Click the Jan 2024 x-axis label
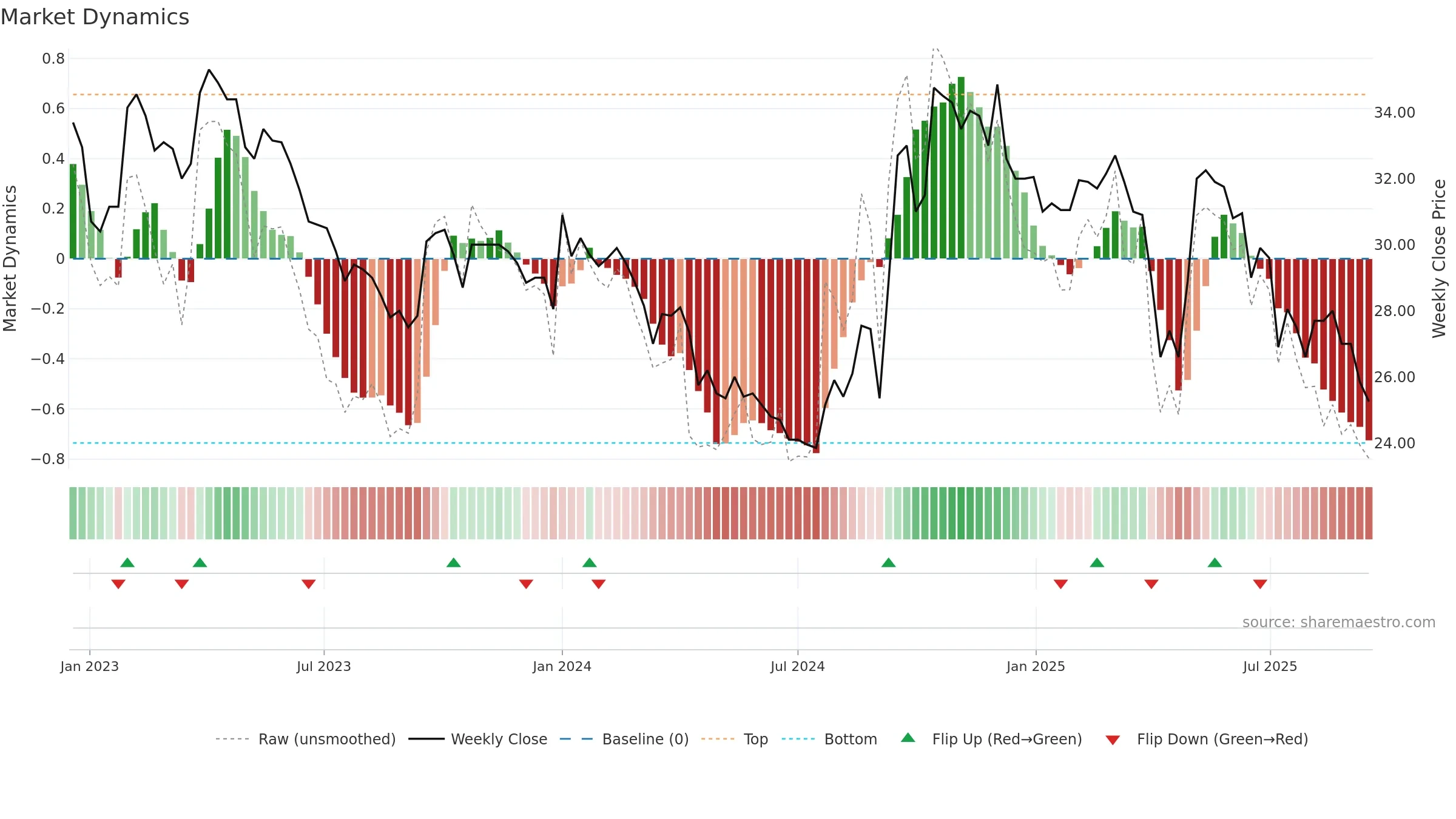The height and width of the screenshot is (819, 1456). tap(562, 666)
